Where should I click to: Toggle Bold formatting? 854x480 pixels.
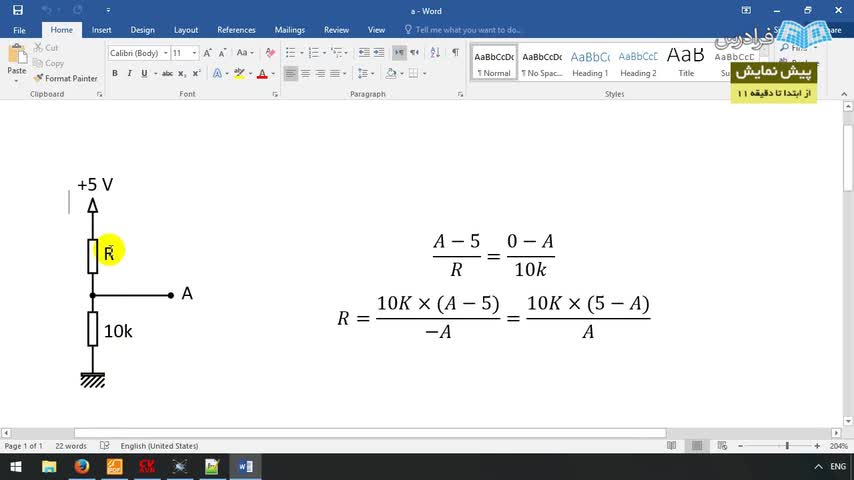pos(115,73)
